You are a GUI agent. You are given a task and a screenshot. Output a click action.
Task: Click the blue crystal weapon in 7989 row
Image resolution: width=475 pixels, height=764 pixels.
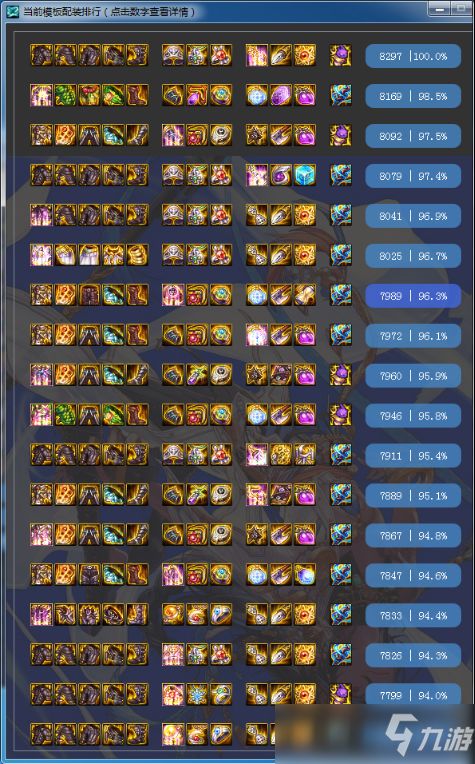pyautogui.click(x=341, y=295)
